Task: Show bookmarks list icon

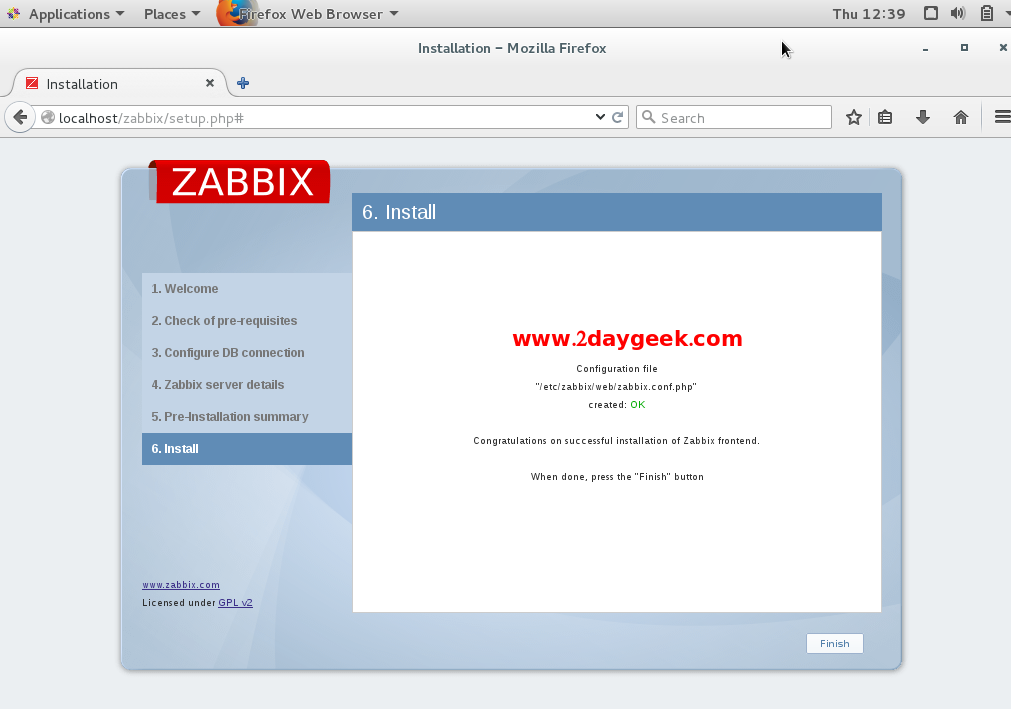Action: (885, 117)
